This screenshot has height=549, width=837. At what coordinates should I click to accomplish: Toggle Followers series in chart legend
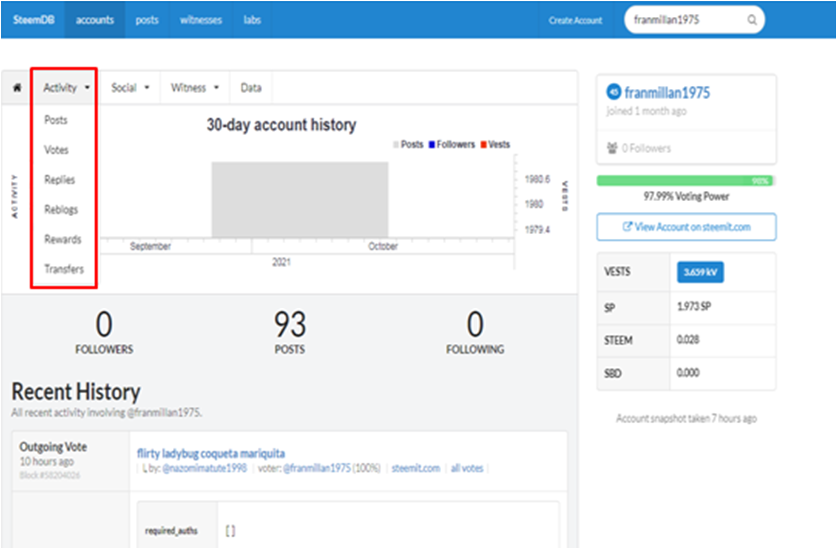(452, 144)
